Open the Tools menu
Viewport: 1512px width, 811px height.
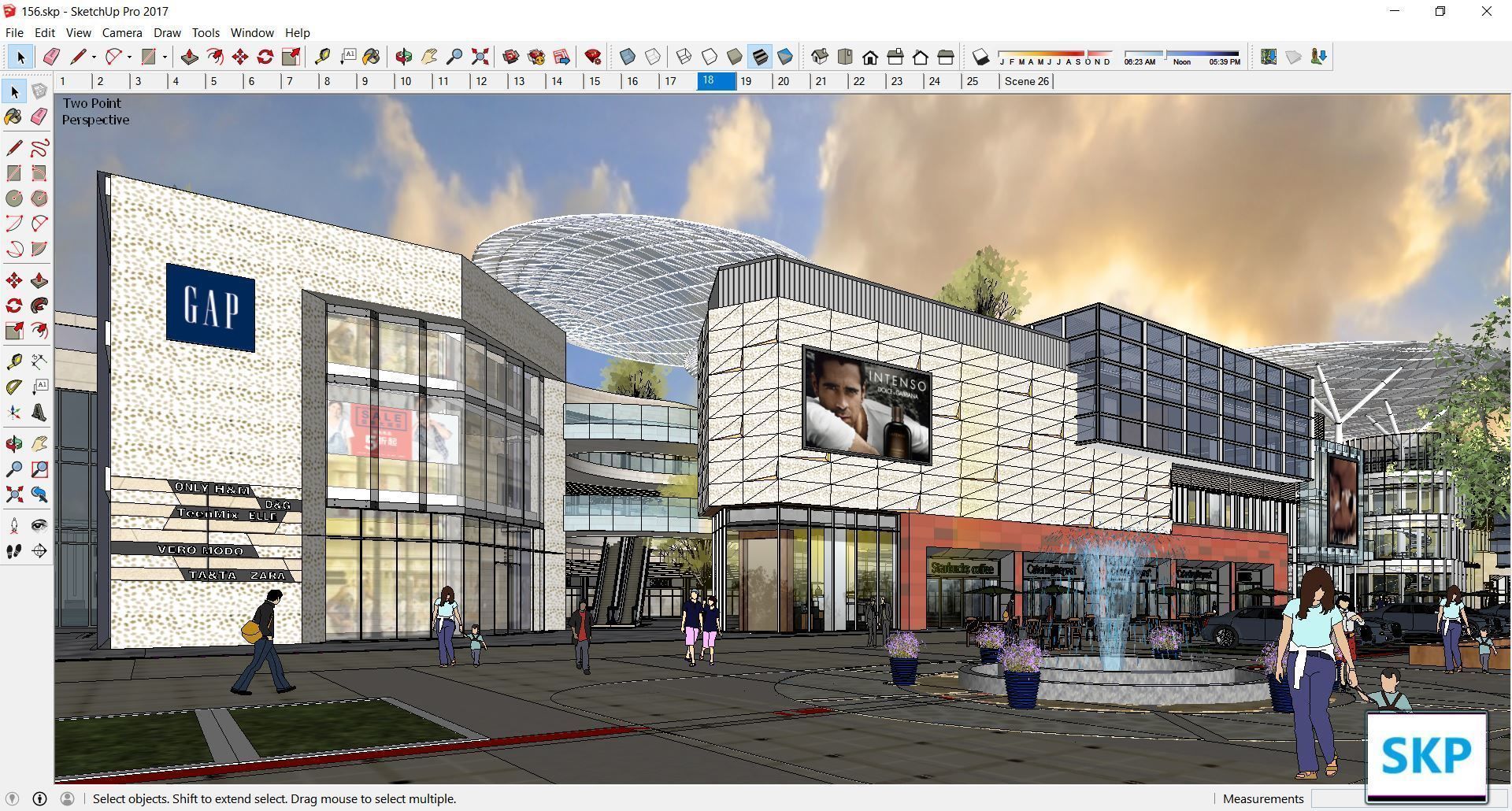click(x=206, y=32)
